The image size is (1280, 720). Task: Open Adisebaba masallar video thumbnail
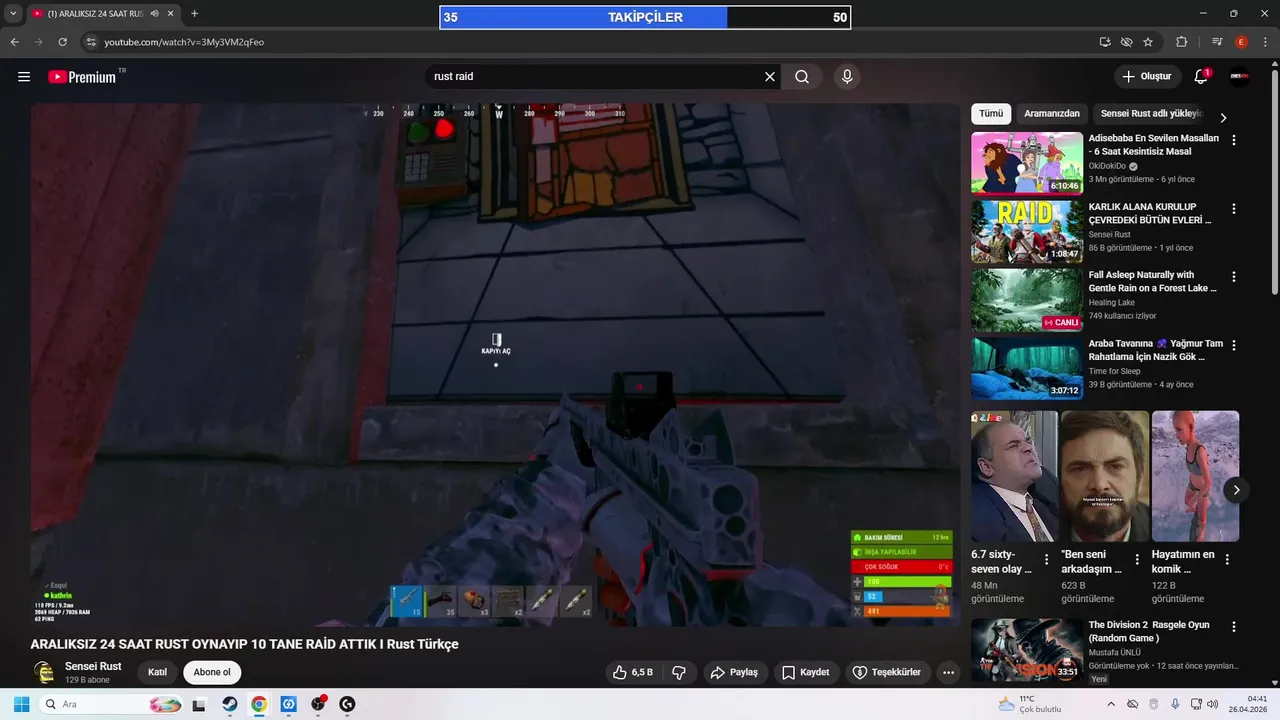click(x=1027, y=163)
